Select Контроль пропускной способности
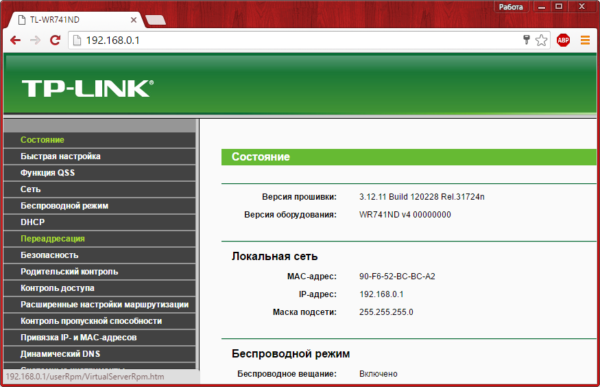The image size is (600, 387). [x=99, y=321]
